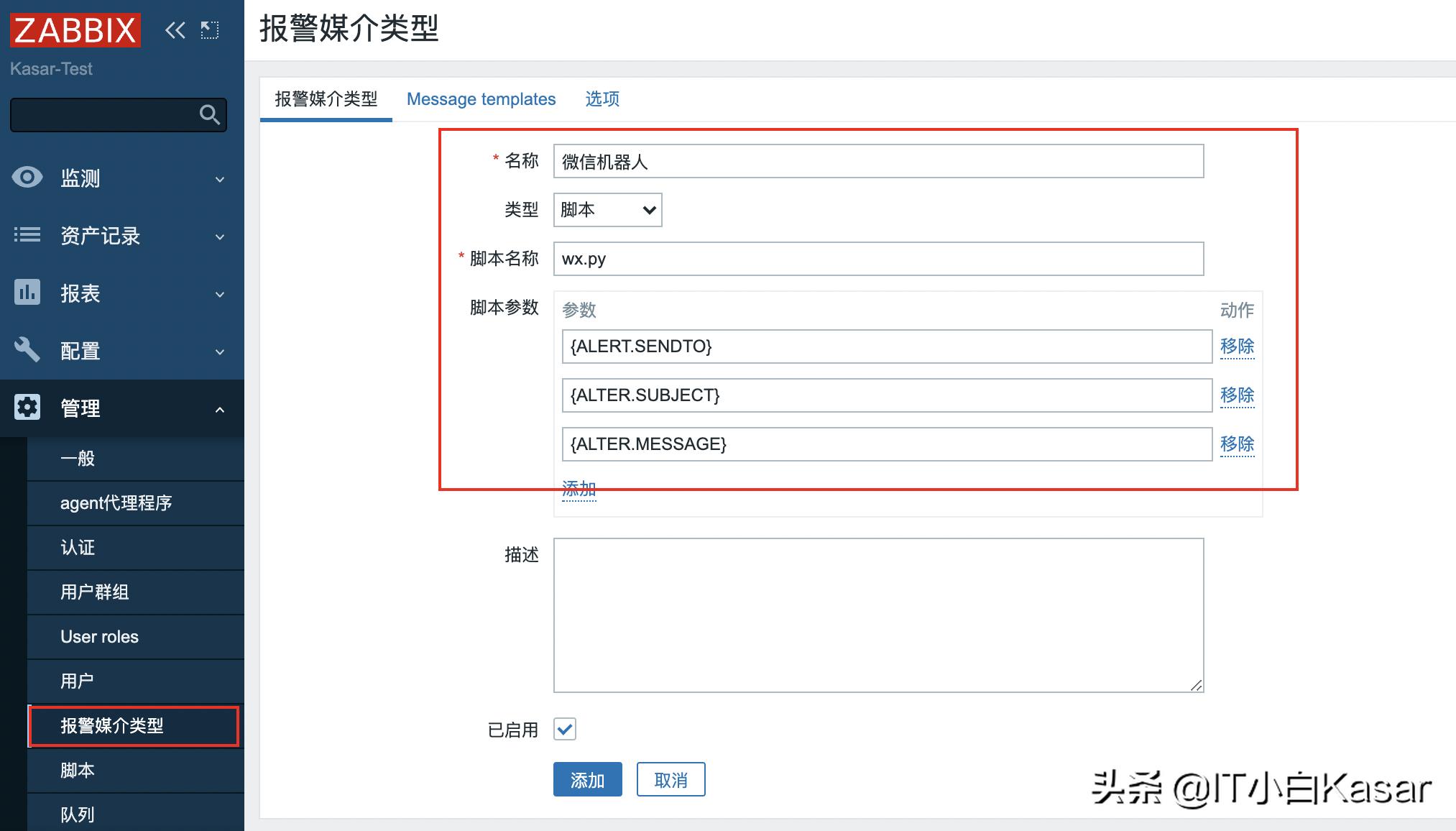The image size is (1456, 831).
Task: Remove the {ALERT.SENDTO} parameter
Action: click(1238, 346)
